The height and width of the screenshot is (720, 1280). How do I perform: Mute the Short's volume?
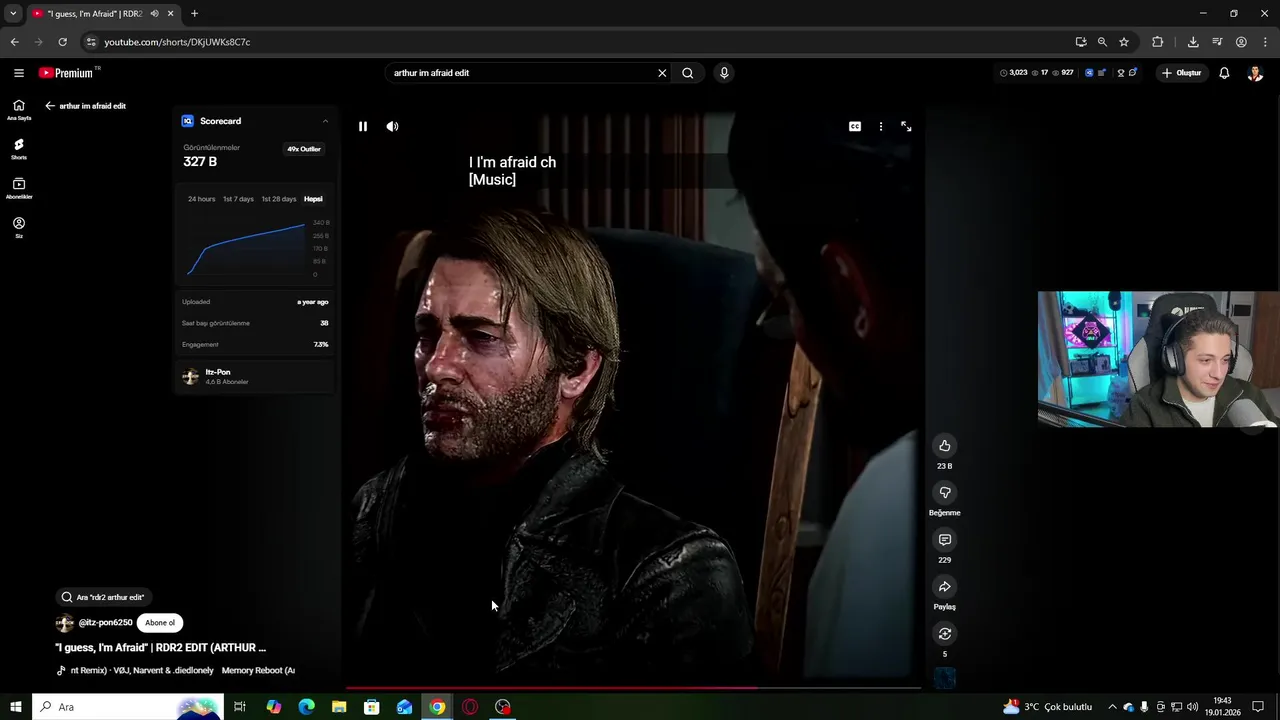click(392, 127)
